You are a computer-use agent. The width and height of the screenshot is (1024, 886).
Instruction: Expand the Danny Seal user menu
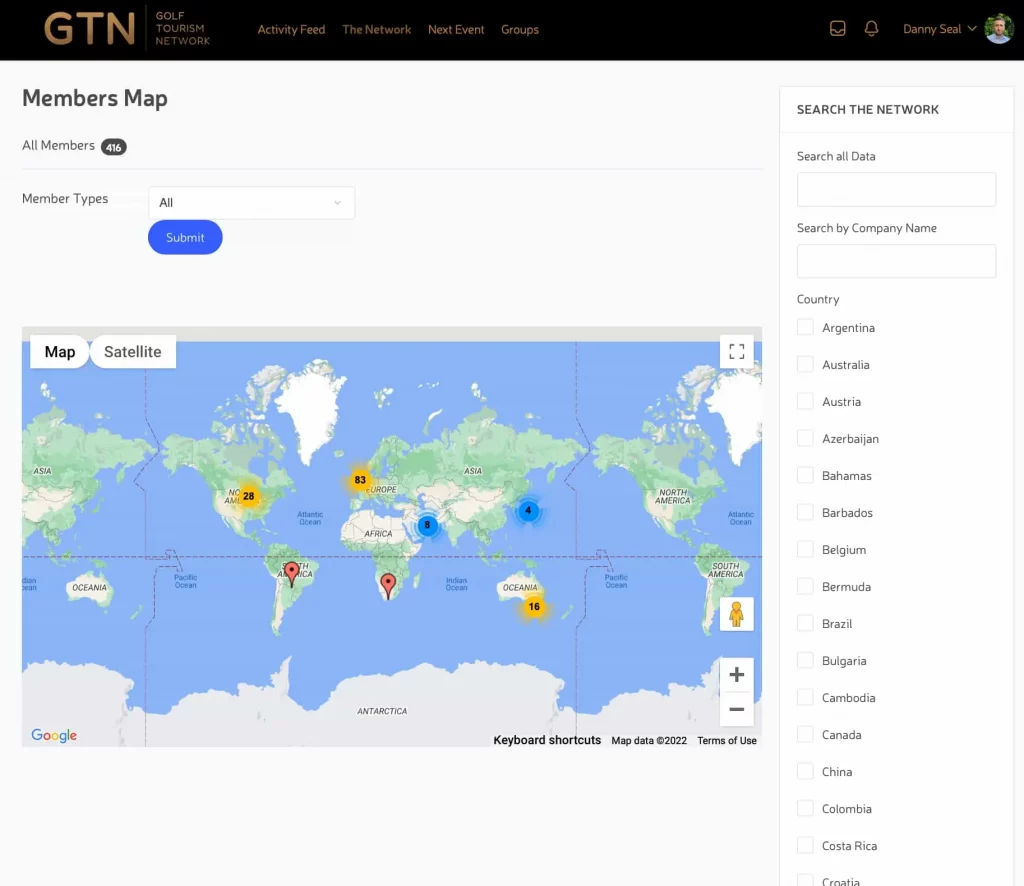pos(939,29)
